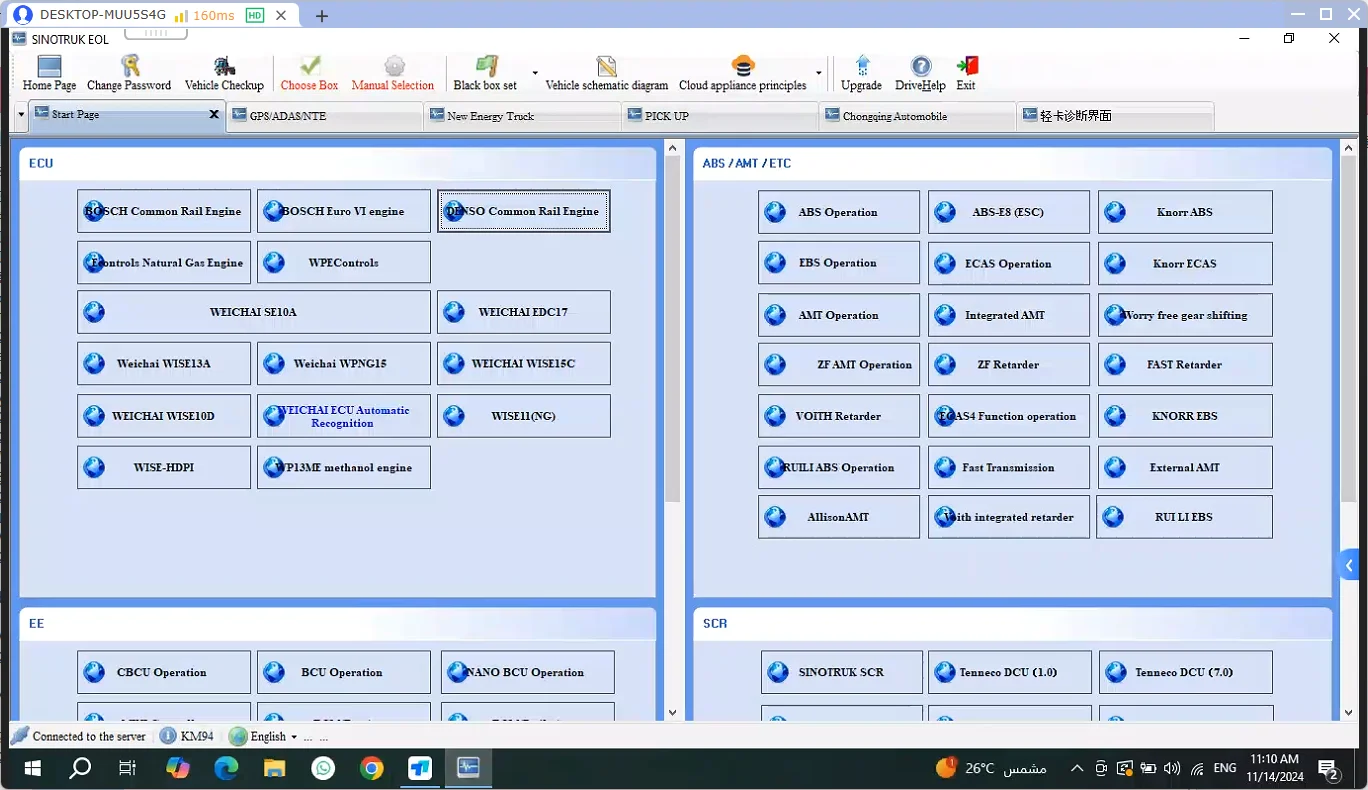The height and width of the screenshot is (790, 1368).
Task: Open Integrated AMT
Action: point(1009,315)
